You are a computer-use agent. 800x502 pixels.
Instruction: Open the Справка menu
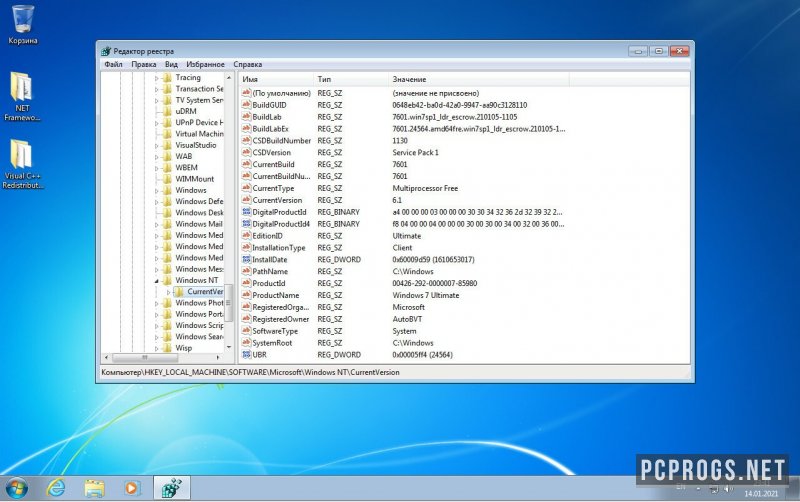pos(247,64)
